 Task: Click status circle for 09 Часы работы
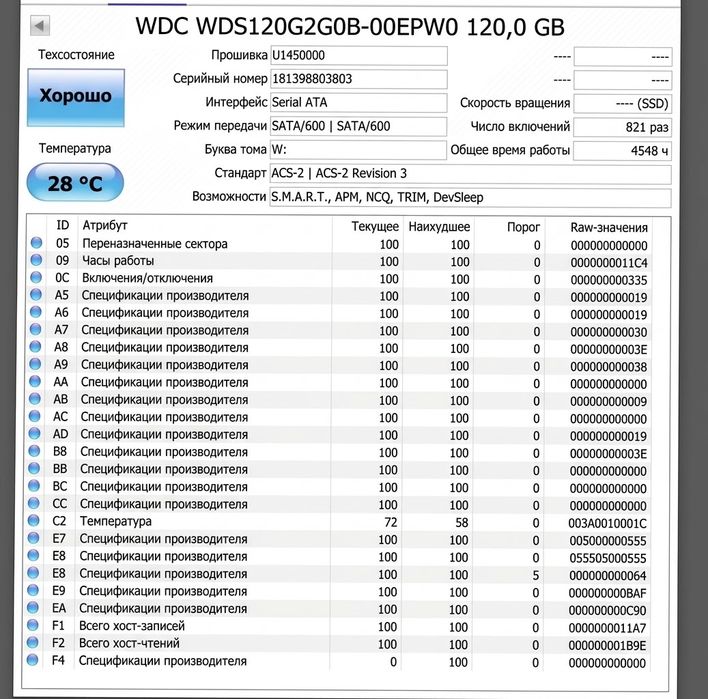click(37, 260)
